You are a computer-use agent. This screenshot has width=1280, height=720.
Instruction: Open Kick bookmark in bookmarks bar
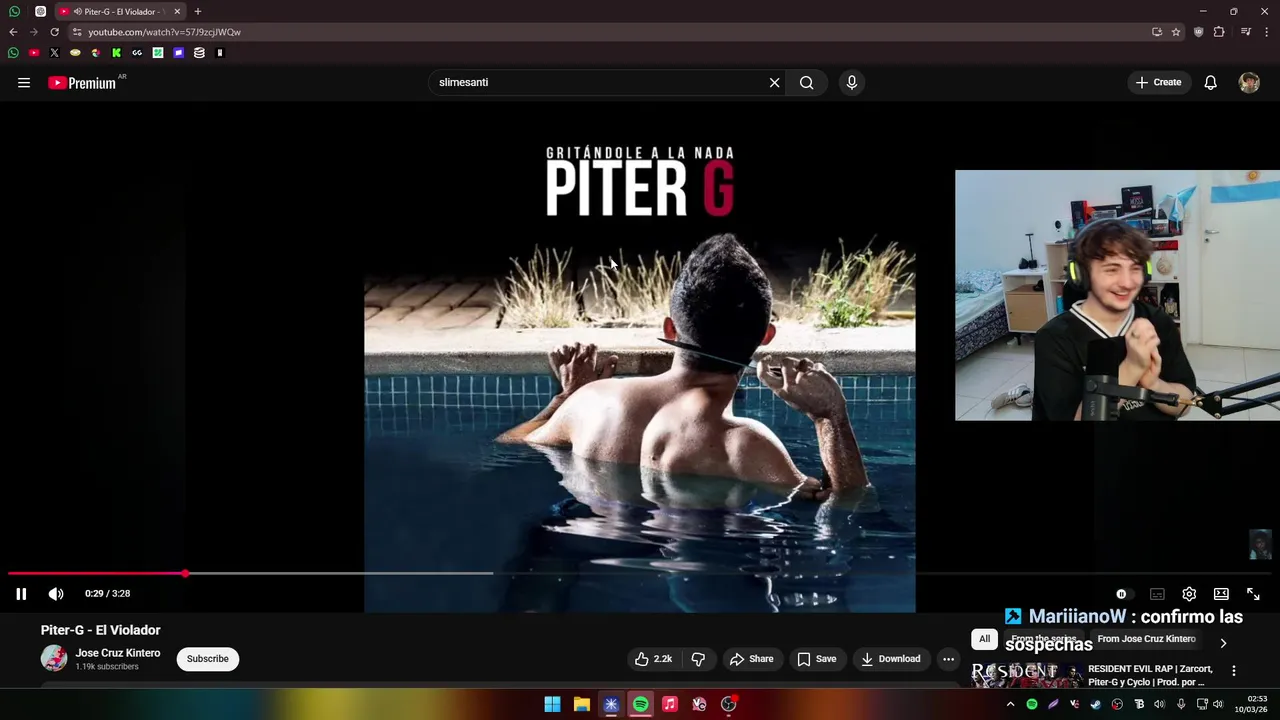coord(116,53)
